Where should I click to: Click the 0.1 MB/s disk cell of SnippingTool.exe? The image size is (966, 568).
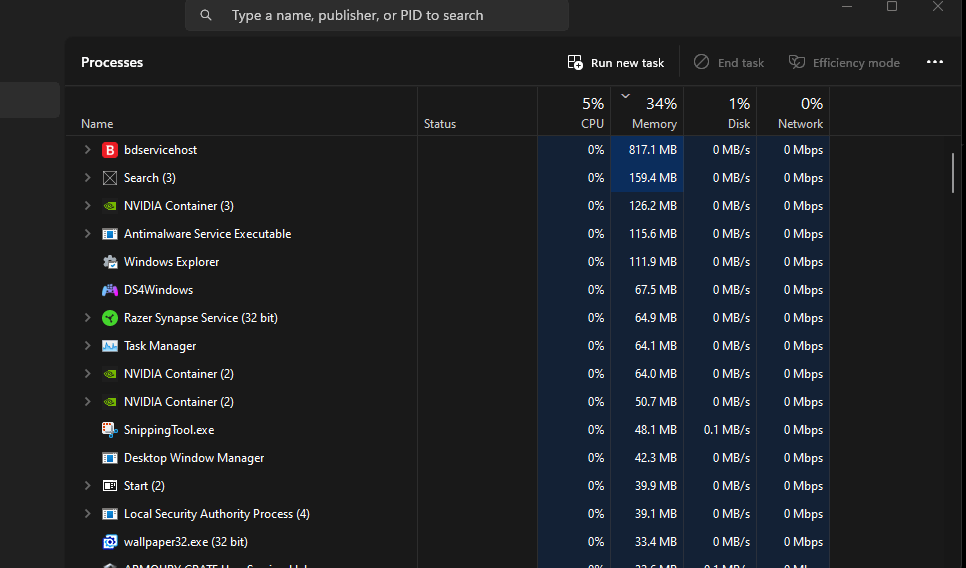click(720, 430)
